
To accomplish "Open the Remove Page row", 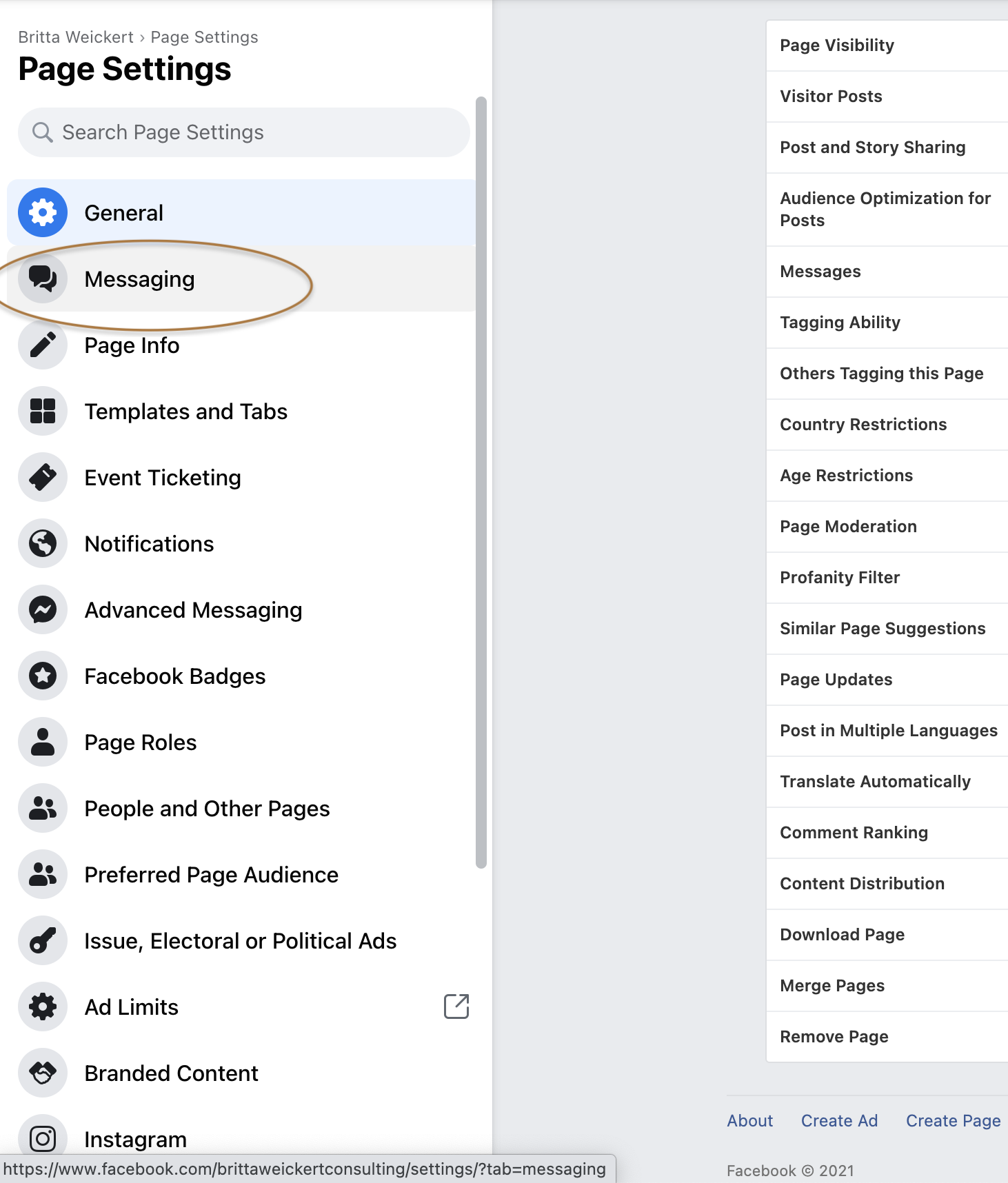I will (887, 1037).
